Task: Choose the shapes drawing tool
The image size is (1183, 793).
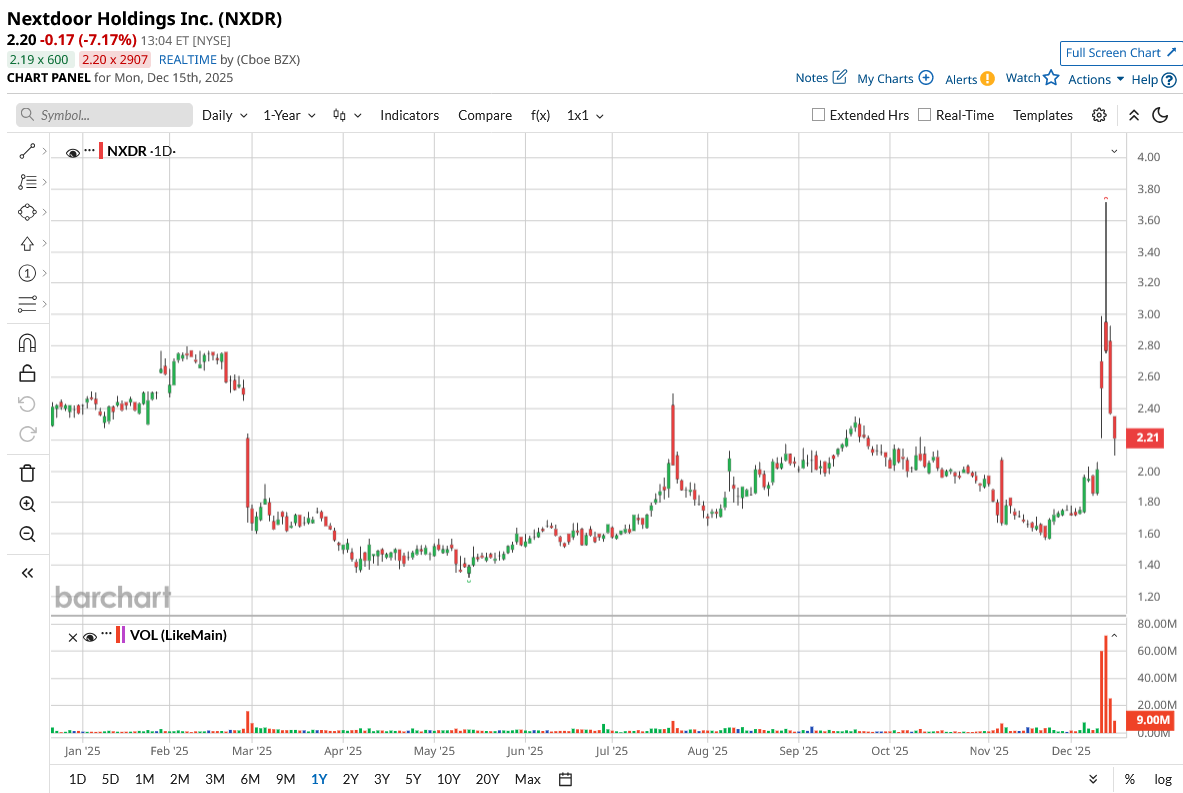Action: click(27, 212)
